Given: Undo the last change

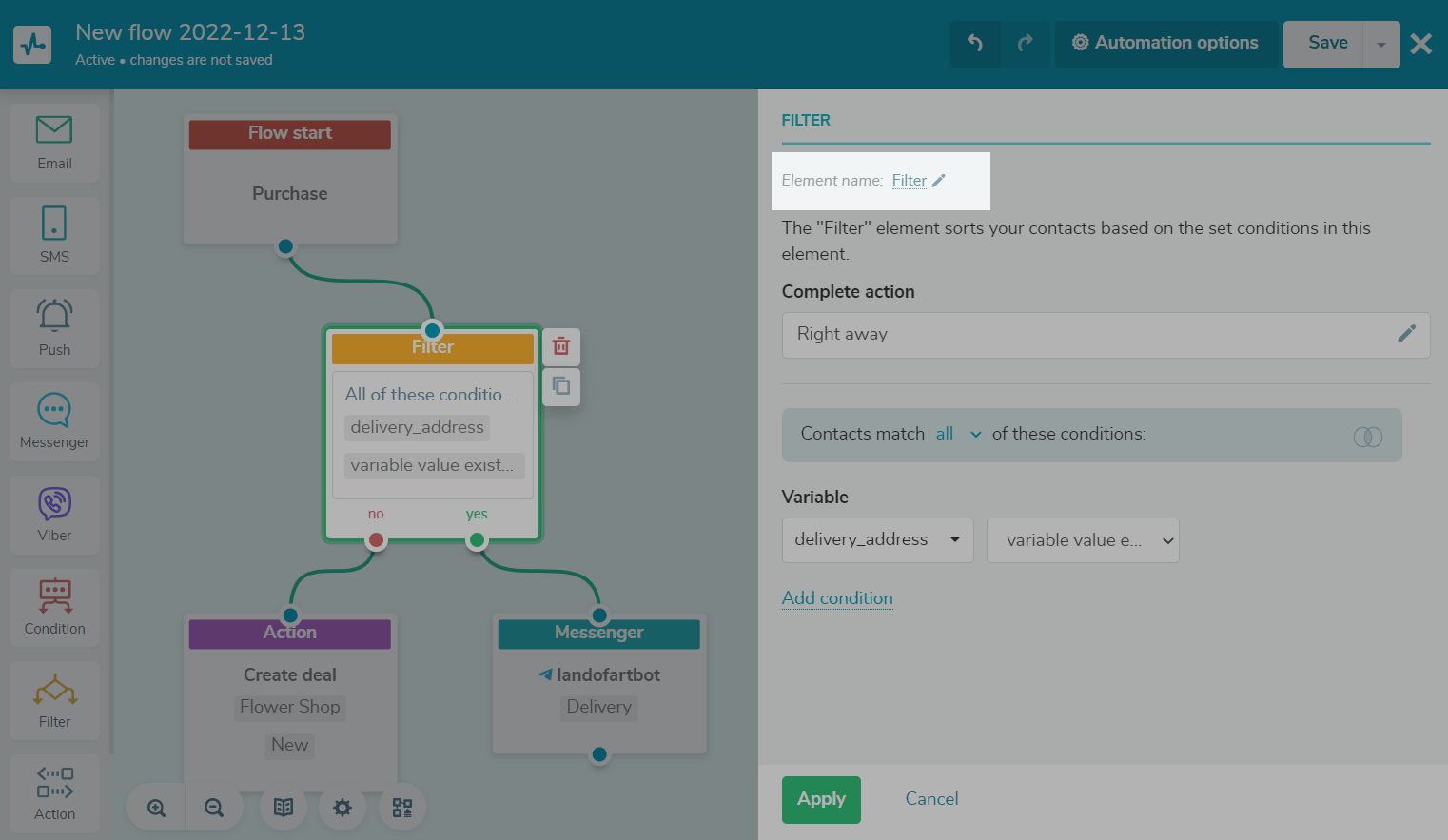Looking at the screenshot, I should (x=975, y=44).
